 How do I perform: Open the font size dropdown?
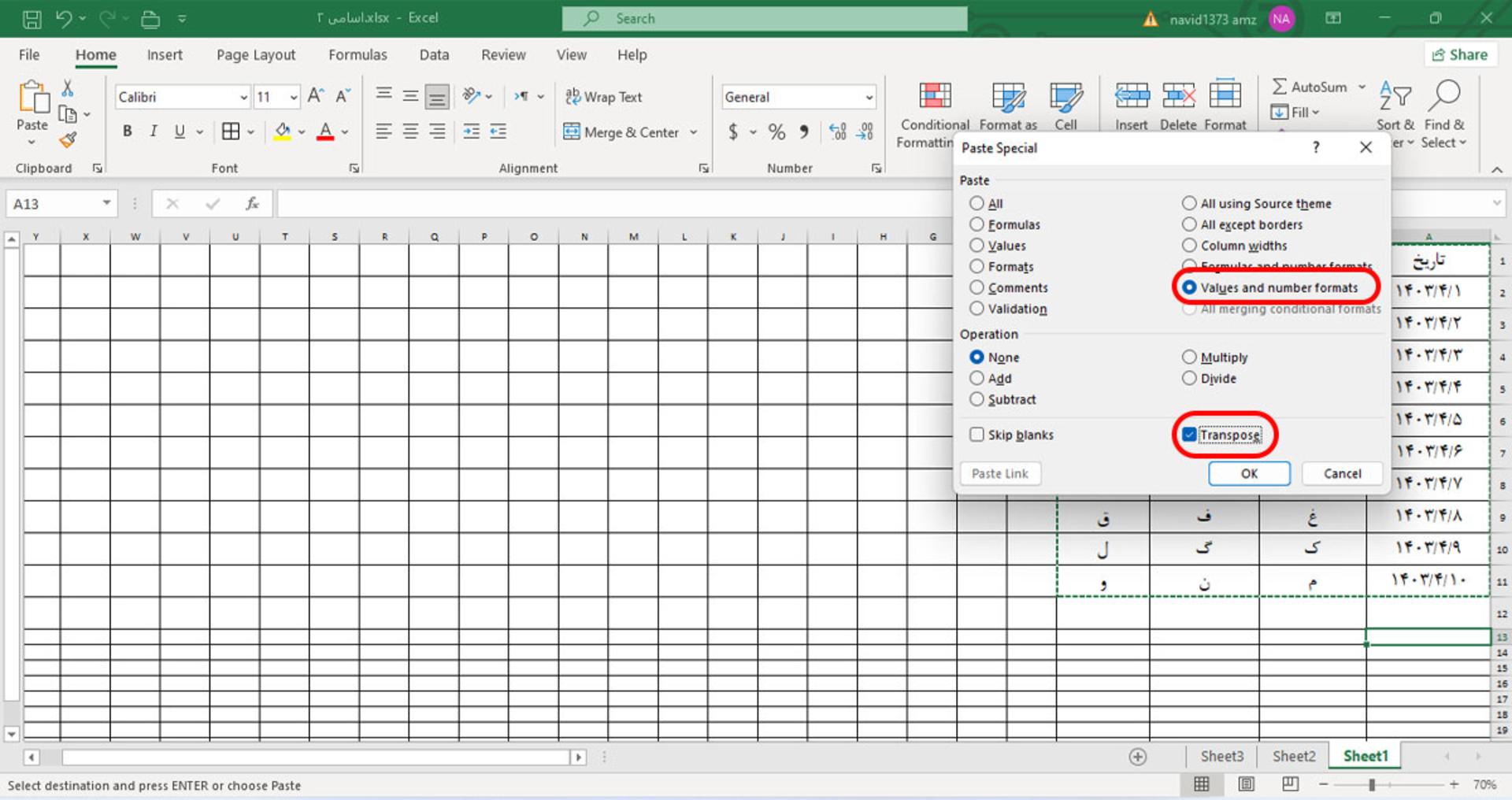click(294, 97)
